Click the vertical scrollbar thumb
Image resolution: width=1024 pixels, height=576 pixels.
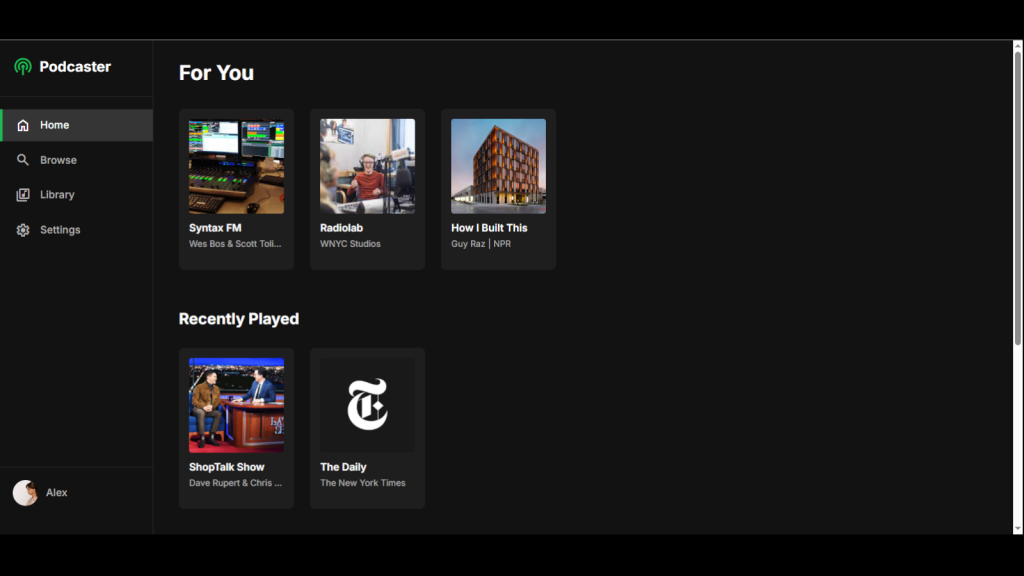coord(1017,199)
